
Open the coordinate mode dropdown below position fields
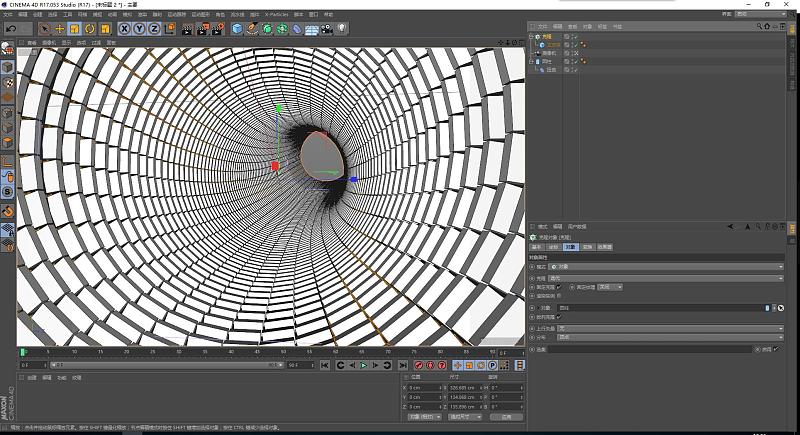[x=422, y=417]
